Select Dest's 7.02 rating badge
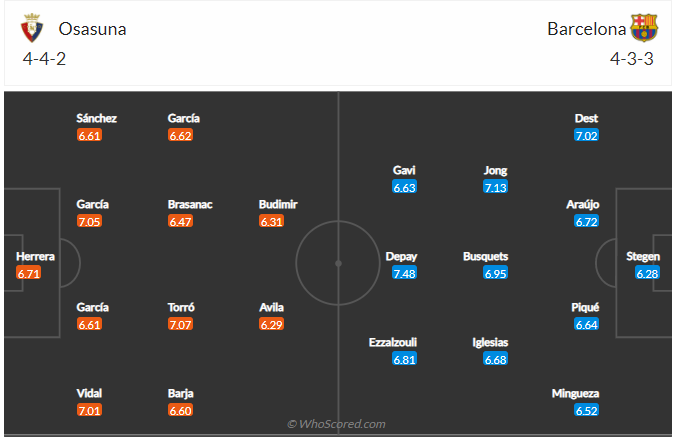This screenshot has height=437, width=677. pyautogui.click(x=586, y=135)
